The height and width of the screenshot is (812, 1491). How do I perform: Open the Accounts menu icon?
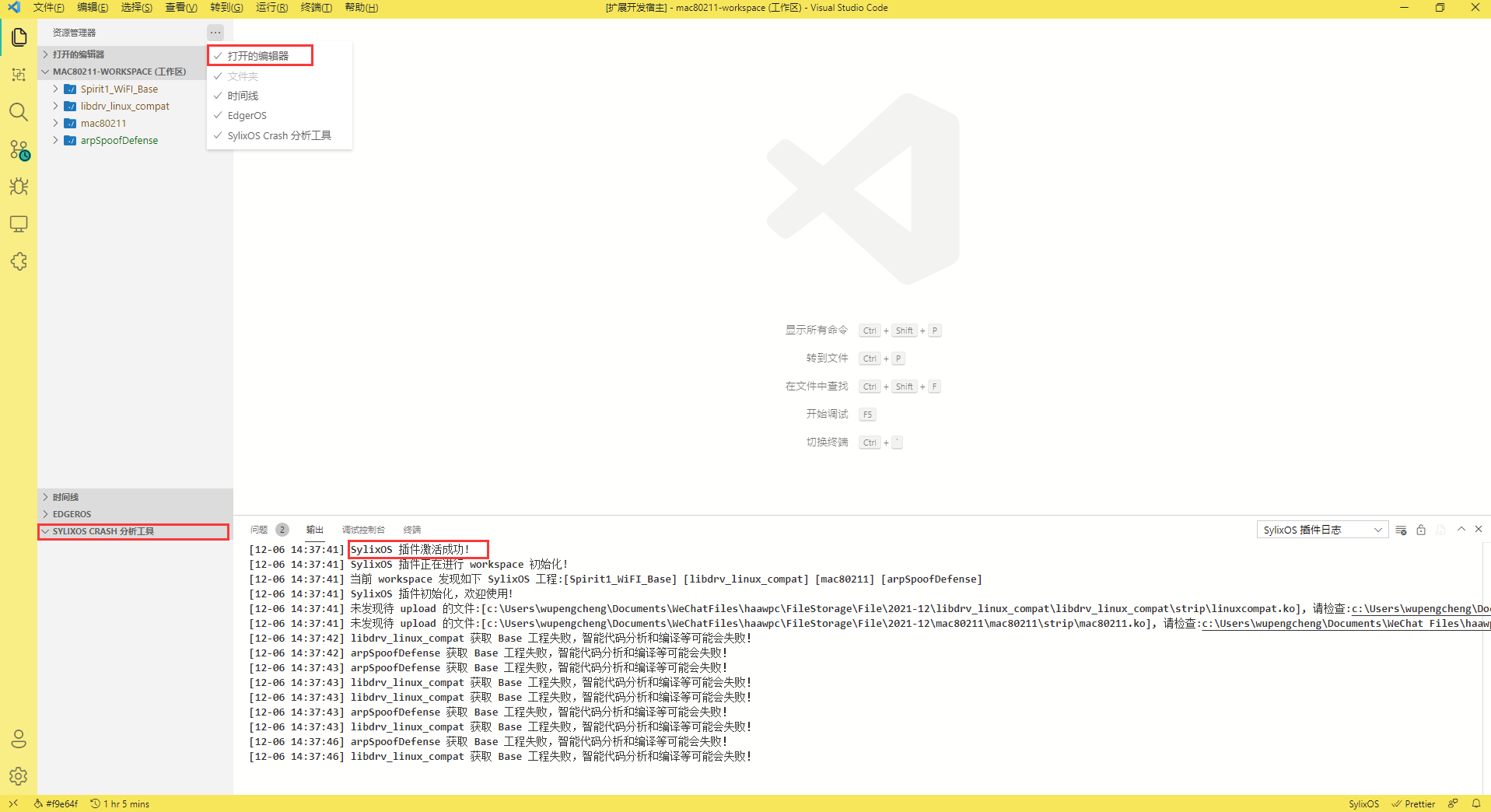tap(19, 739)
